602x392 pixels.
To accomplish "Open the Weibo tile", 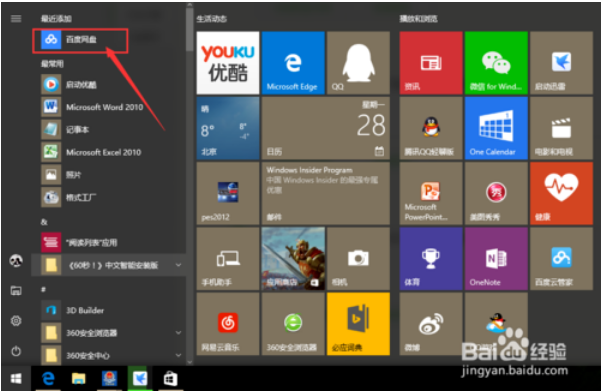I will (431, 324).
